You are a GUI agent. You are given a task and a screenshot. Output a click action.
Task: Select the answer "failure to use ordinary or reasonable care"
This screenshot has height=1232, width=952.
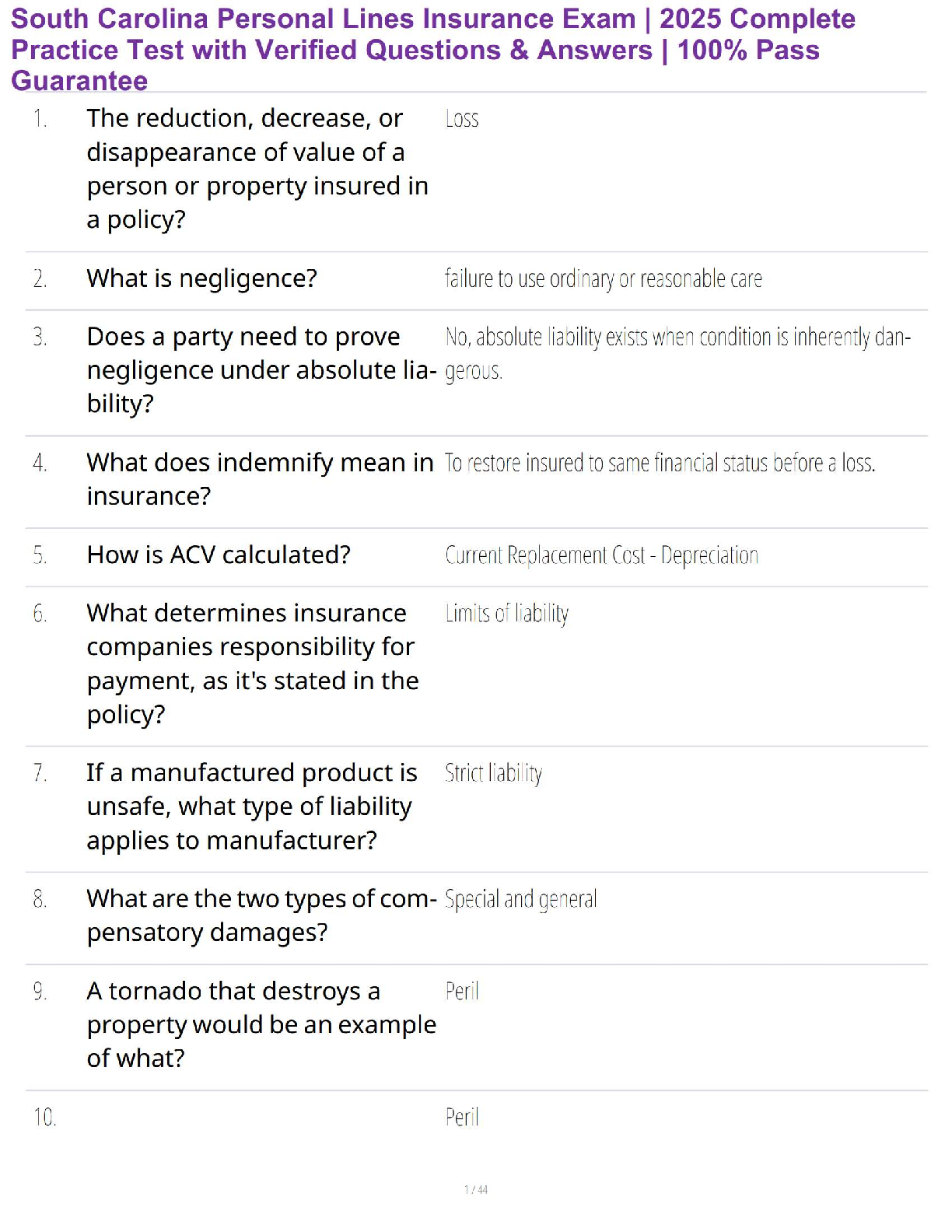pyautogui.click(x=603, y=278)
